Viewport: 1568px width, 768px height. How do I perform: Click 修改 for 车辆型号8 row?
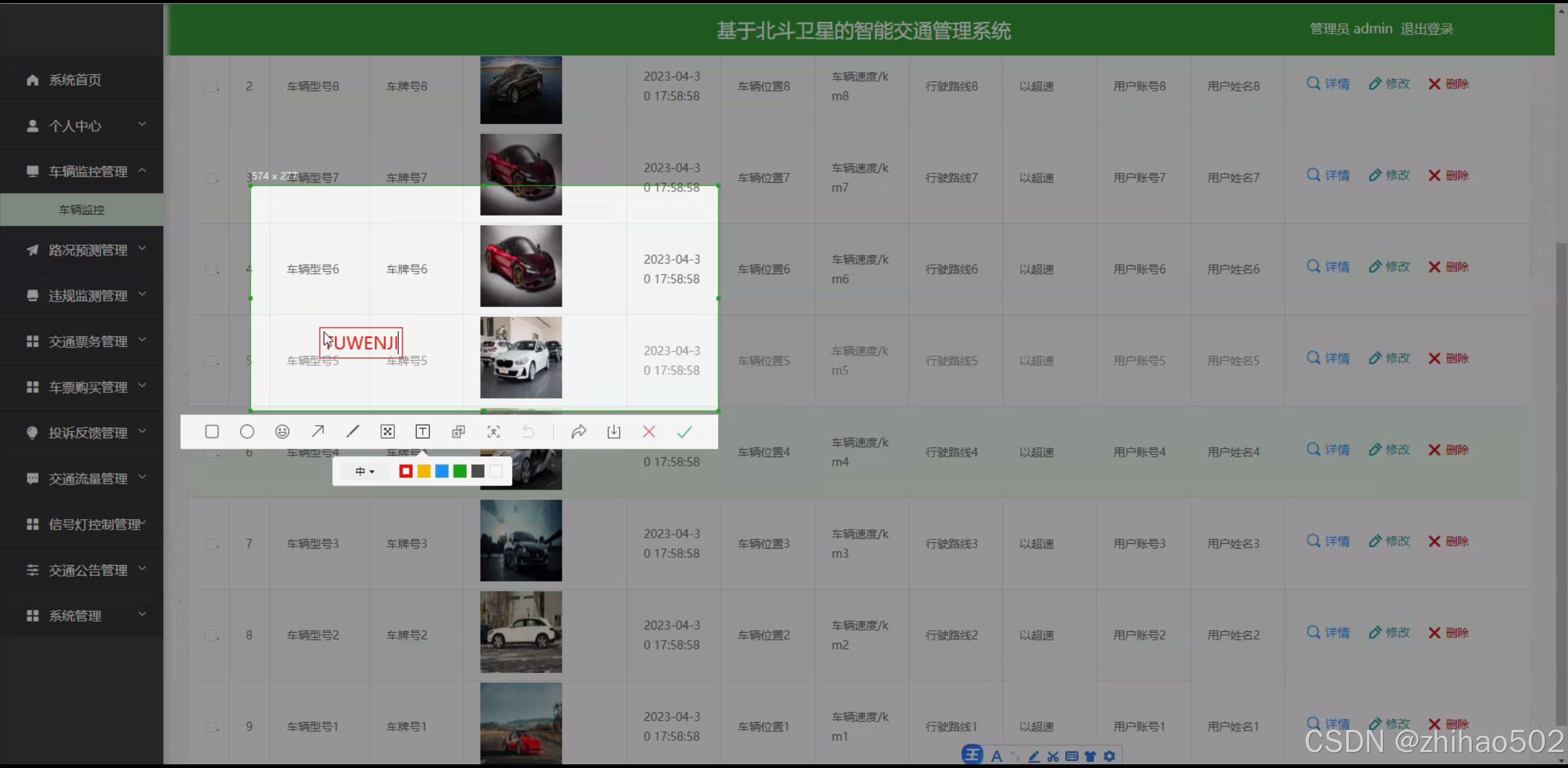point(1390,84)
